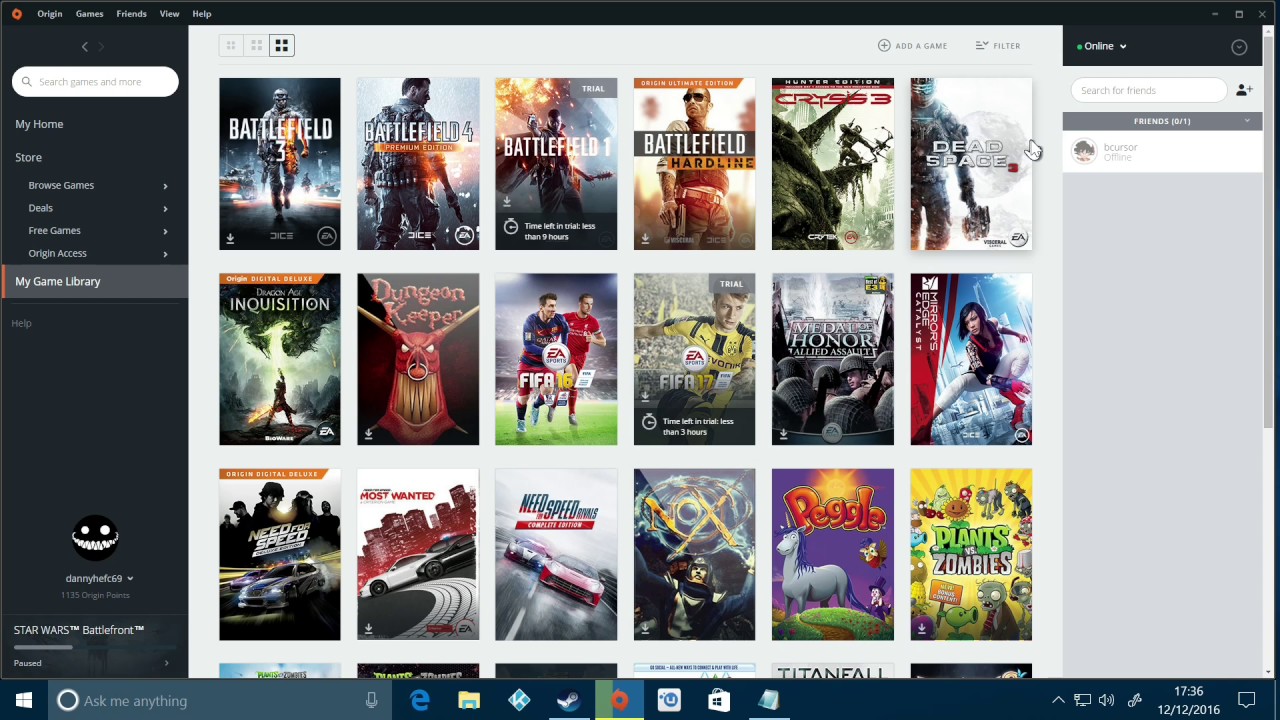This screenshot has width=1280, height=720.
Task: Open the Origin menu
Action: pos(49,14)
